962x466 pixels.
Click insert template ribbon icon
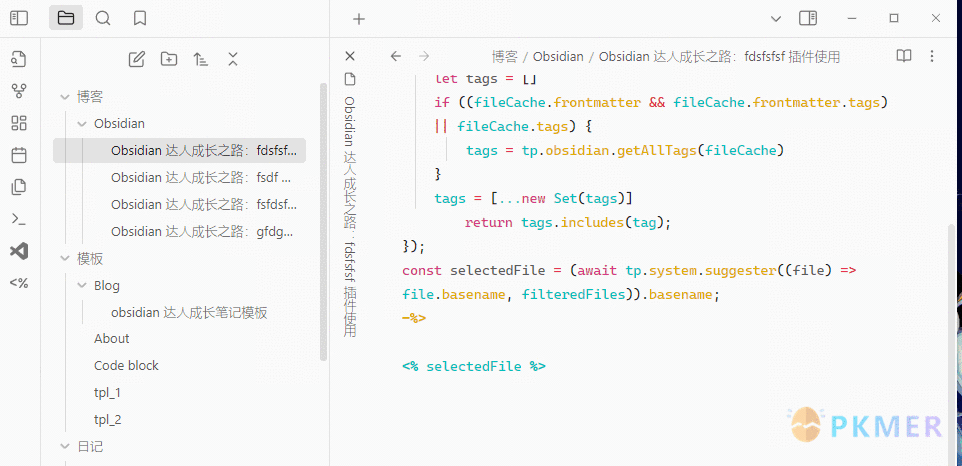(19, 187)
